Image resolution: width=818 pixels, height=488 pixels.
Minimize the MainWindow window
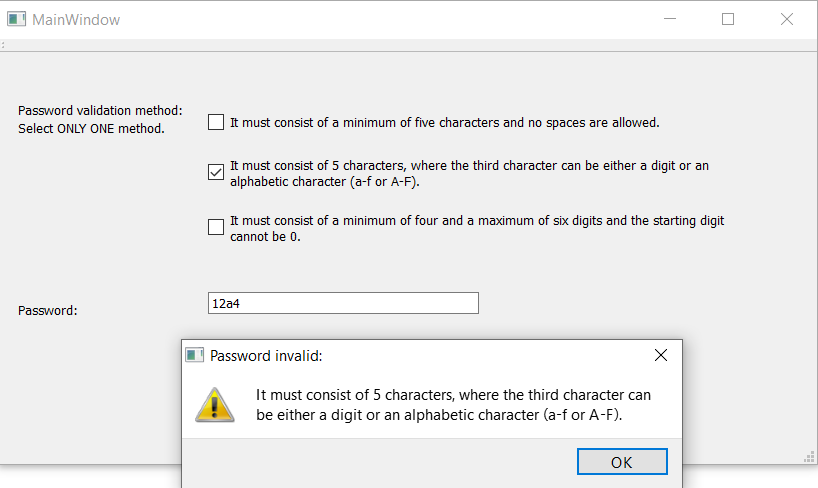pyautogui.click(x=670, y=19)
